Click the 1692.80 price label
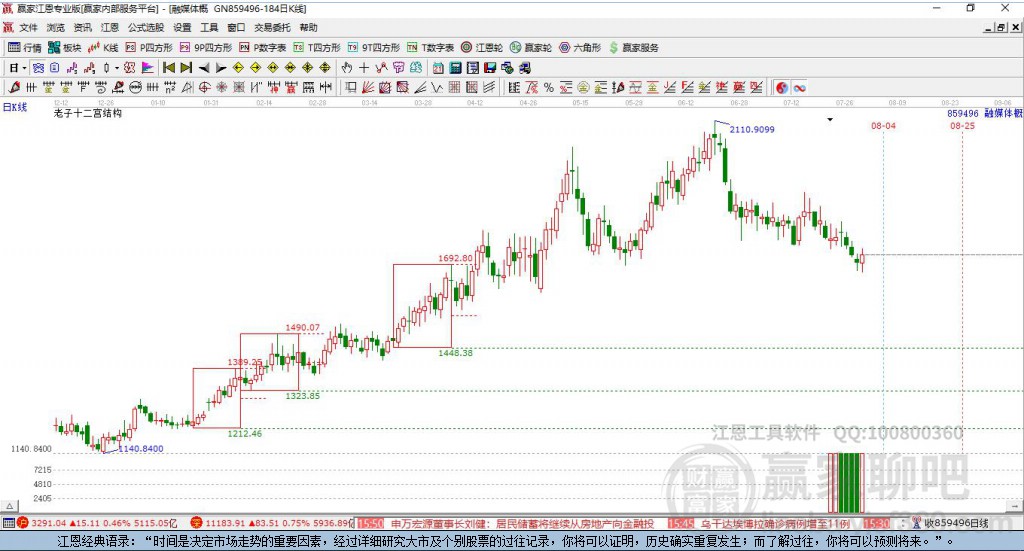This screenshot has height=551, width=1024. 455,258
